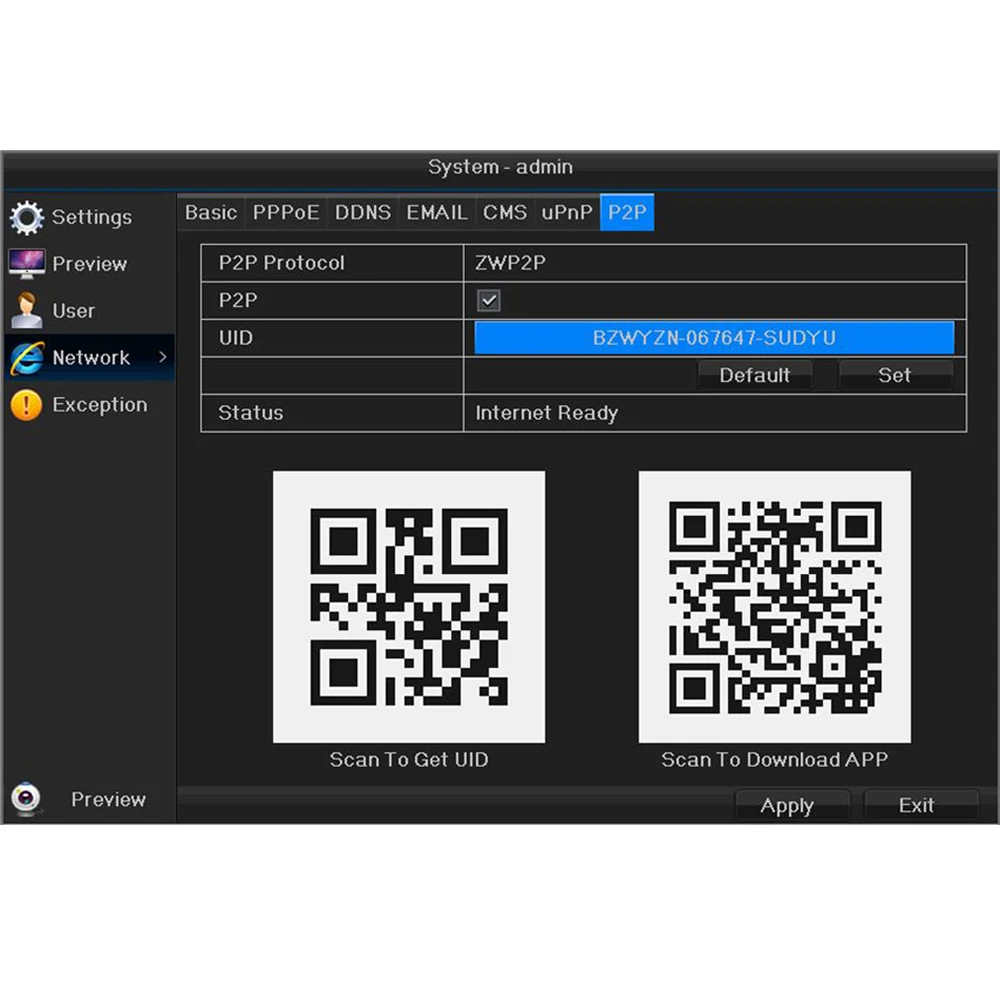Open the Settings gear icon
The width and height of the screenshot is (1000, 1000).
click(27, 217)
